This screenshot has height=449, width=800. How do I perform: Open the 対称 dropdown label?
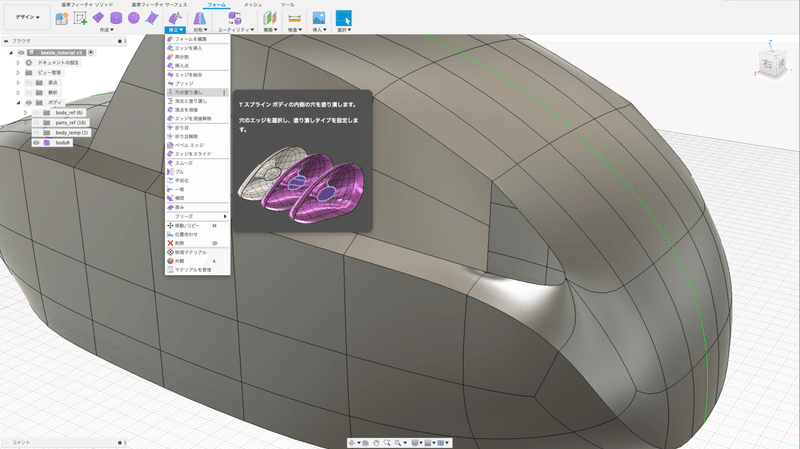[200, 30]
